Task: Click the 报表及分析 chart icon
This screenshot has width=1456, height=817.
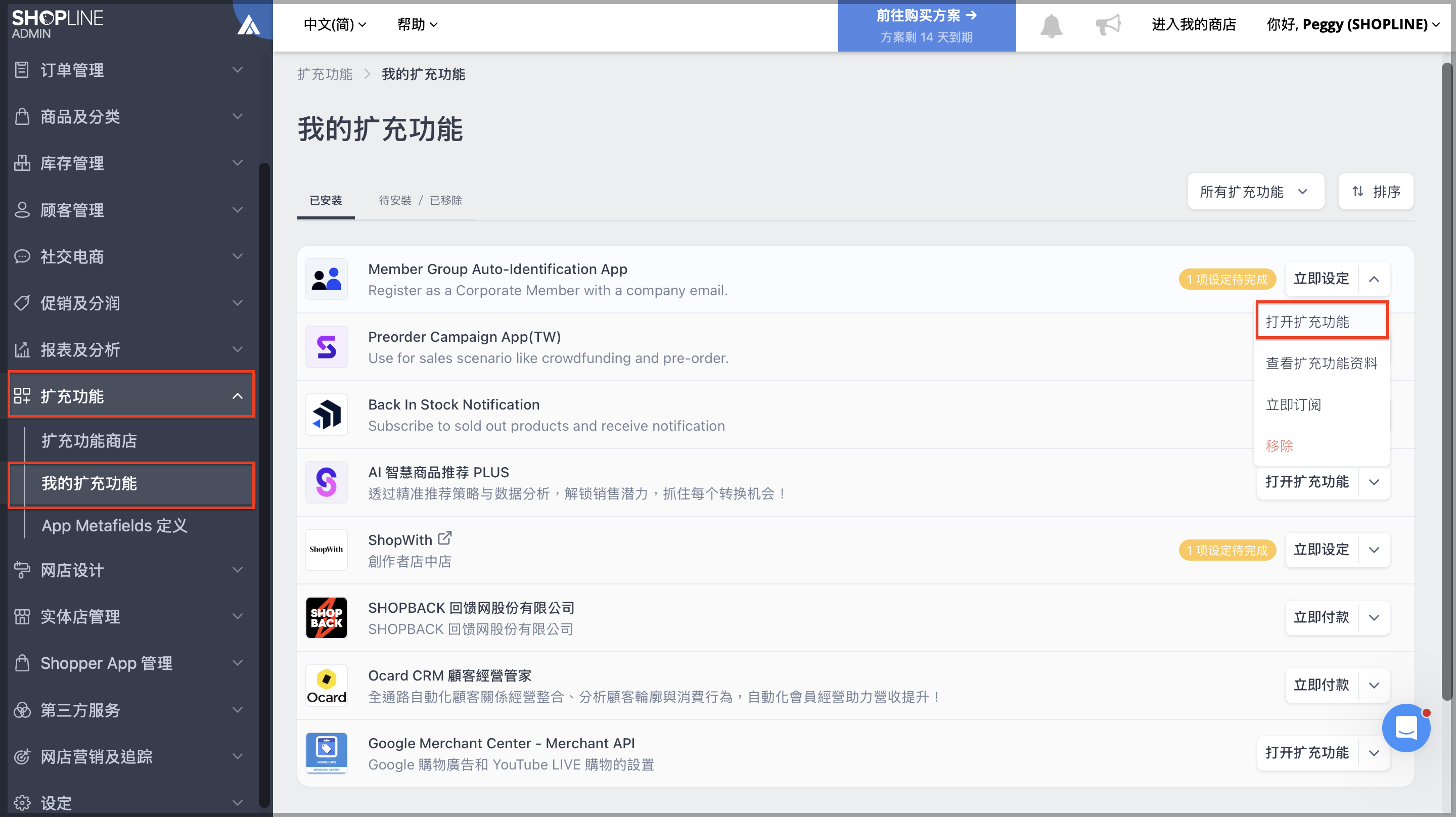Action: pyautogui.click(x=21, y=349)
